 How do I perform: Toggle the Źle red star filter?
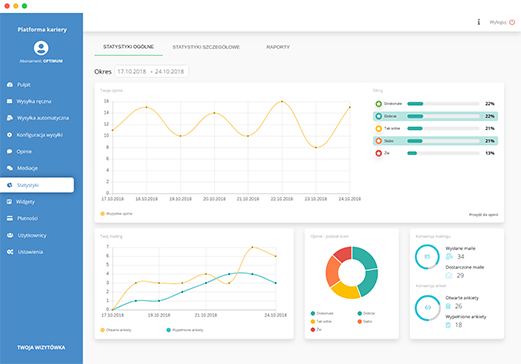[x=378, y=153]
